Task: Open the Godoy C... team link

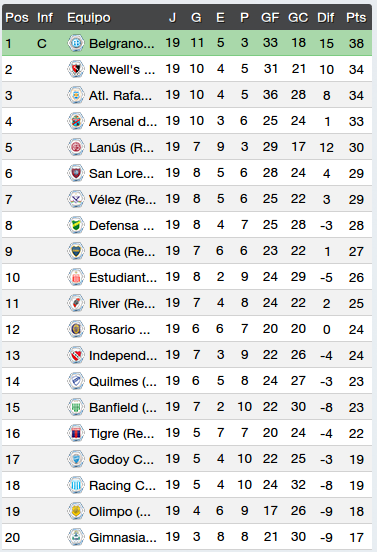Action: [x=121, y=459]
